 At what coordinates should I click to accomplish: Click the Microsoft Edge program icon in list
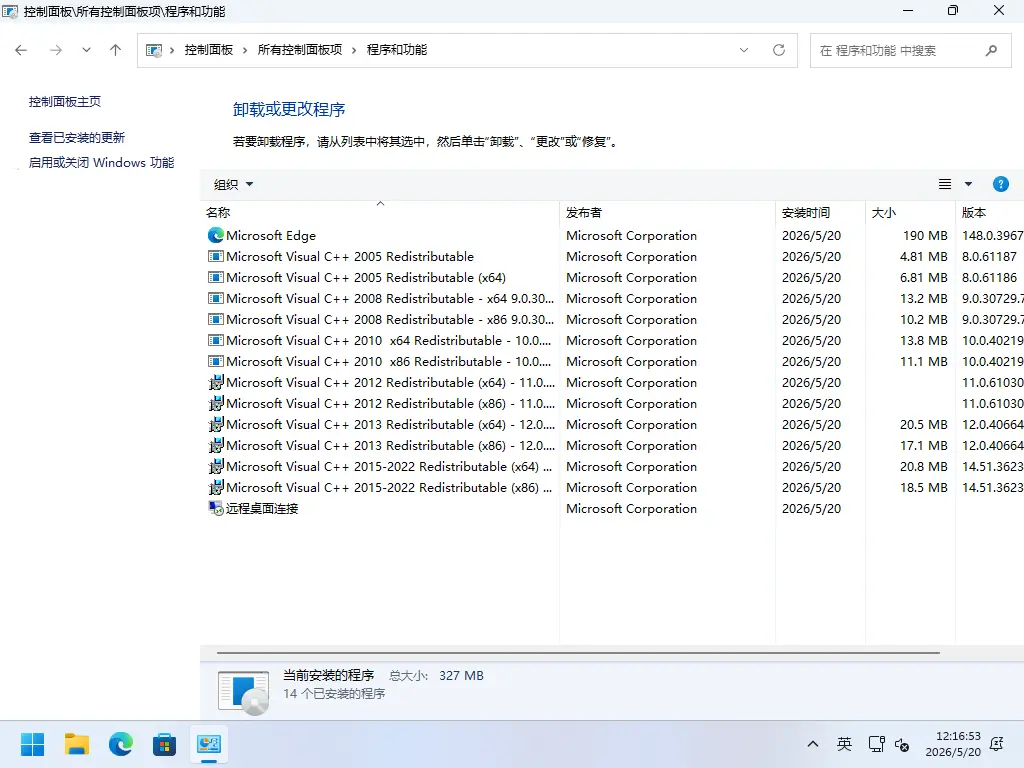(216, 235)
